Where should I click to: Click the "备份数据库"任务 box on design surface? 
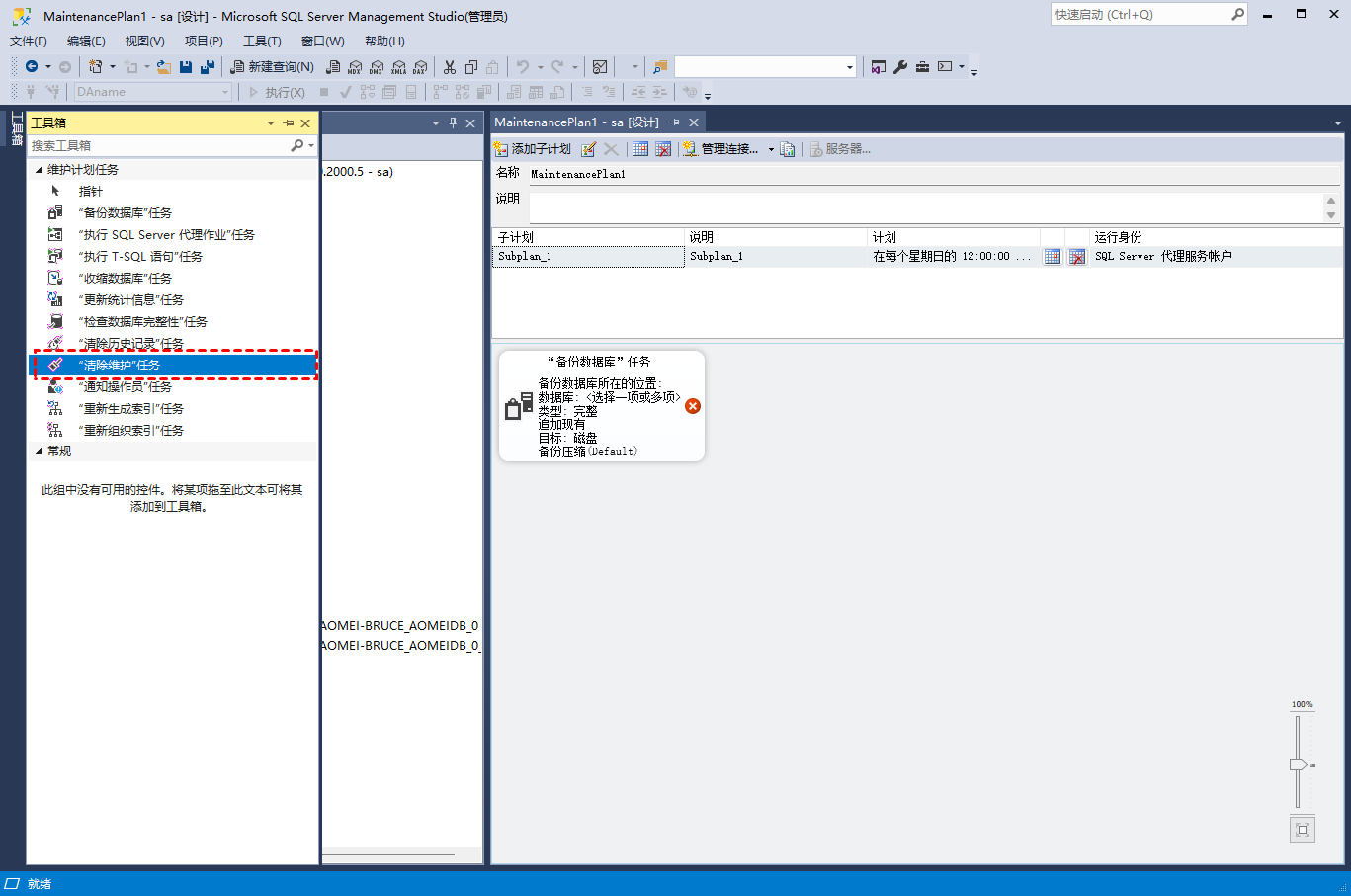602,406
